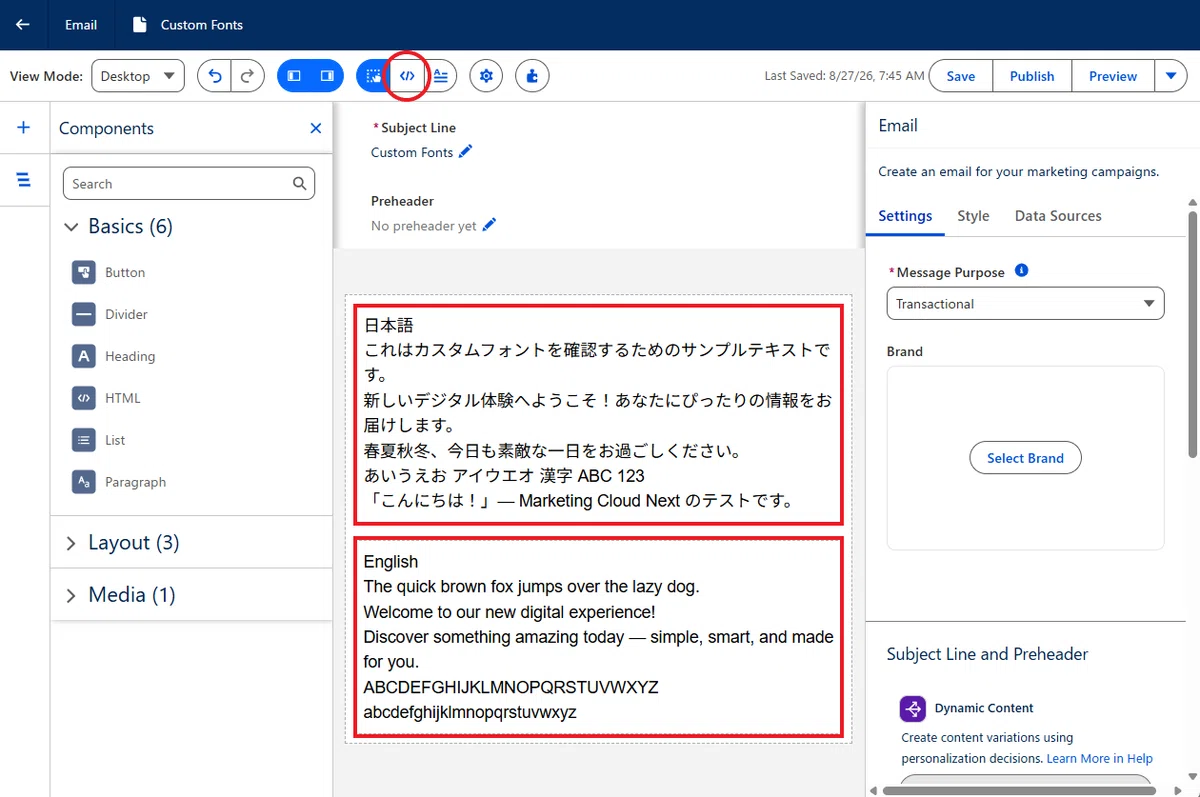This screenshot has width=1200, height=797.
Task: Open the Learn More in Help link
Action: pos(1099,759)
